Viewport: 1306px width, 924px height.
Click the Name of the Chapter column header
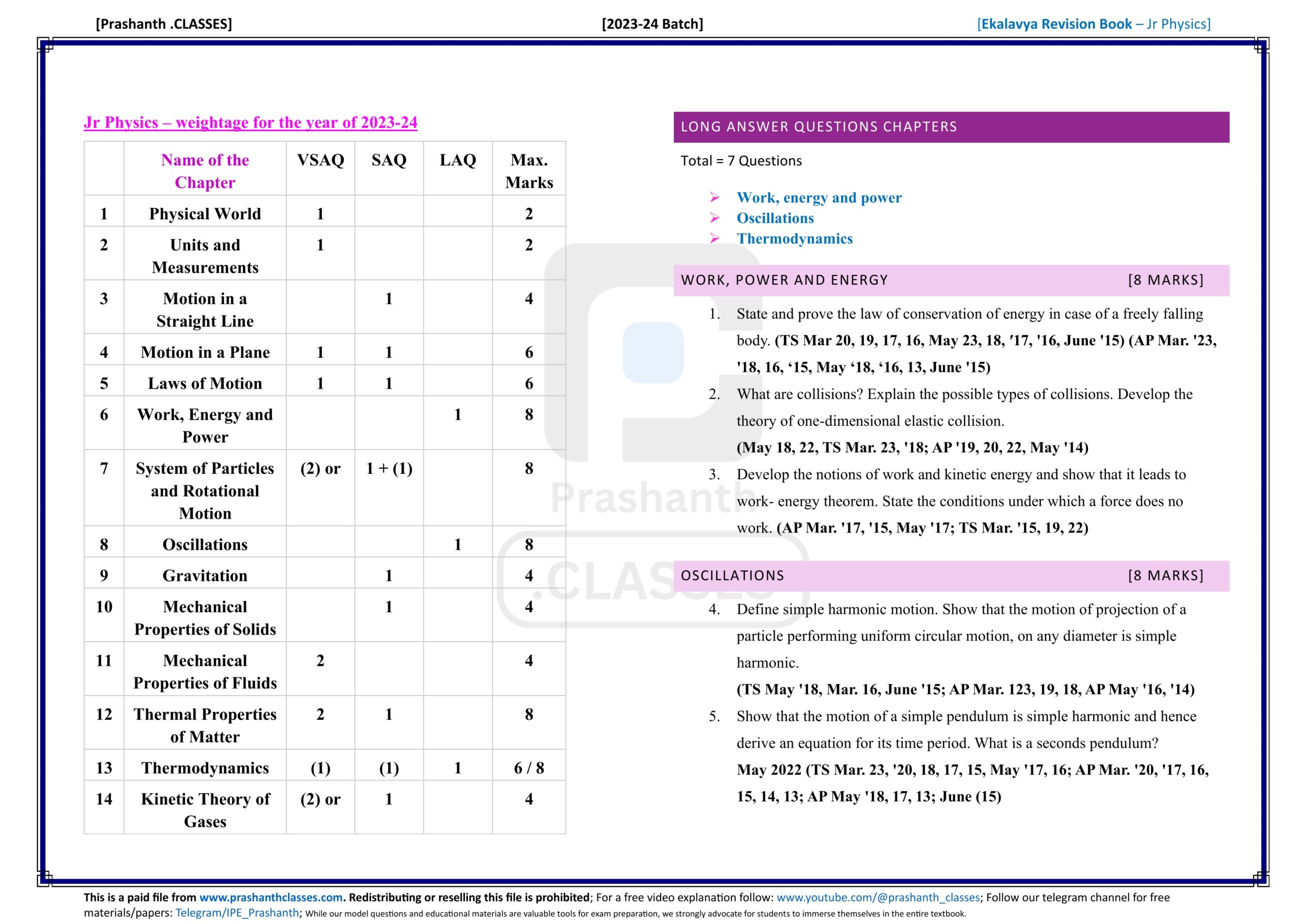(205, 171)
